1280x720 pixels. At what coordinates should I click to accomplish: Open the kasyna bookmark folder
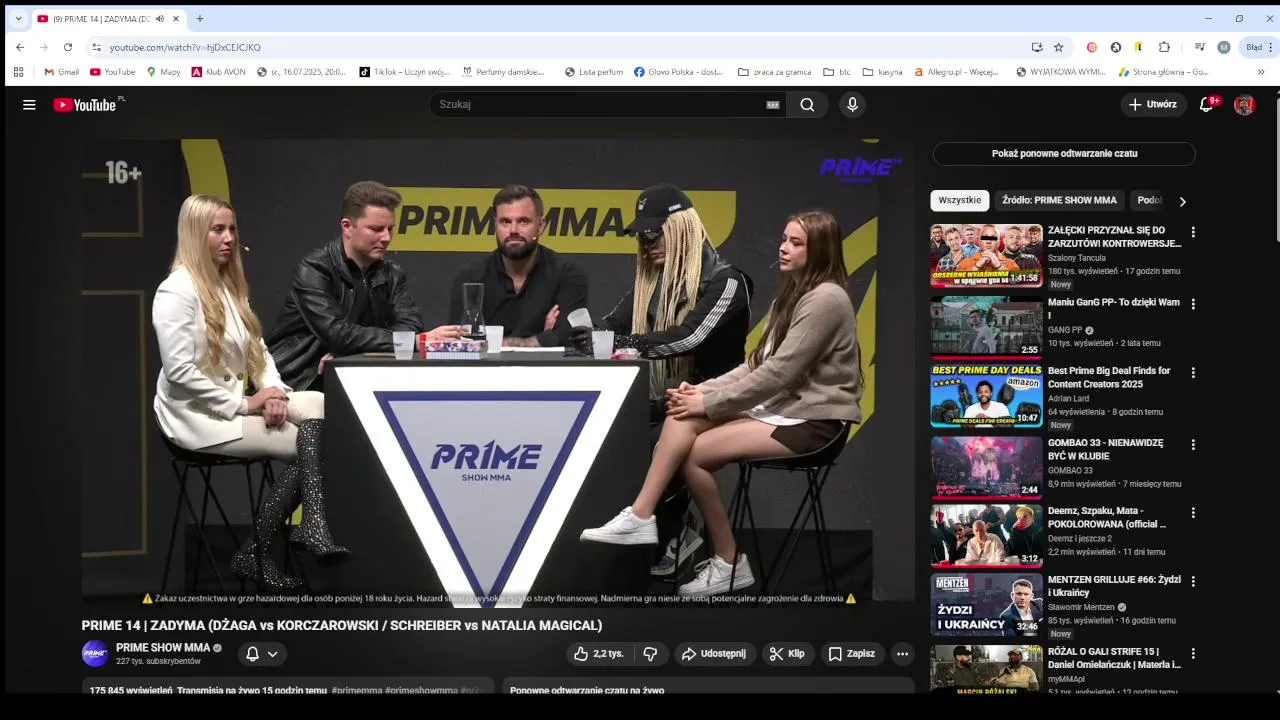pos(882,72)
